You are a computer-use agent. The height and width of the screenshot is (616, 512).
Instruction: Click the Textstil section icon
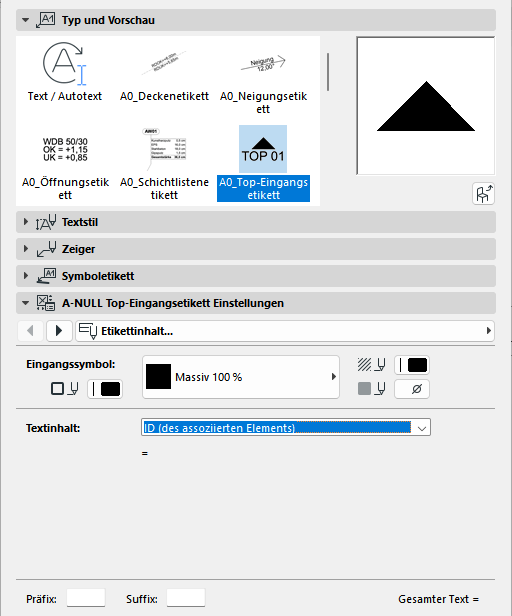46,222
